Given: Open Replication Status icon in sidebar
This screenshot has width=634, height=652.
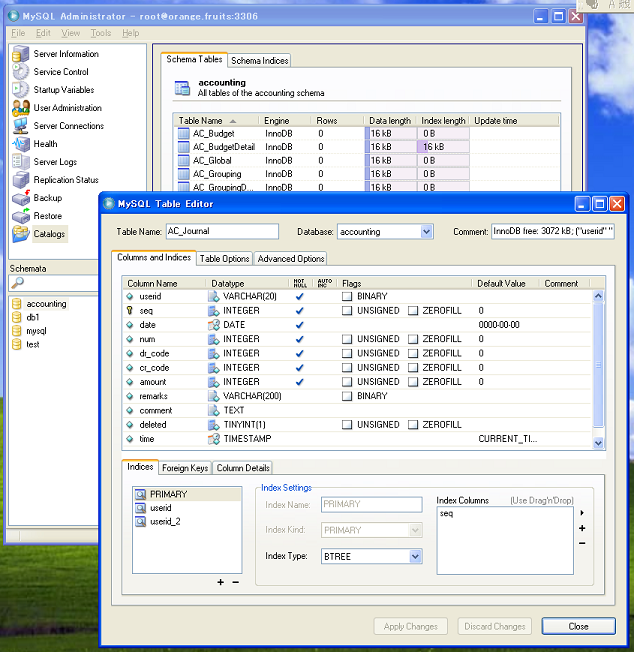Looking at the screenshot, I should click(20, 180).
